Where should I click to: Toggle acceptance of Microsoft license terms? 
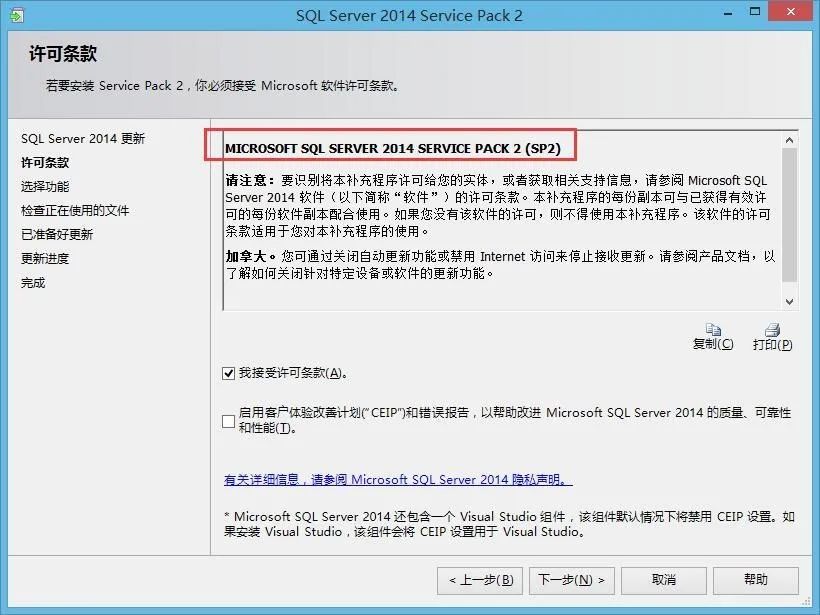tap(228, 371)
